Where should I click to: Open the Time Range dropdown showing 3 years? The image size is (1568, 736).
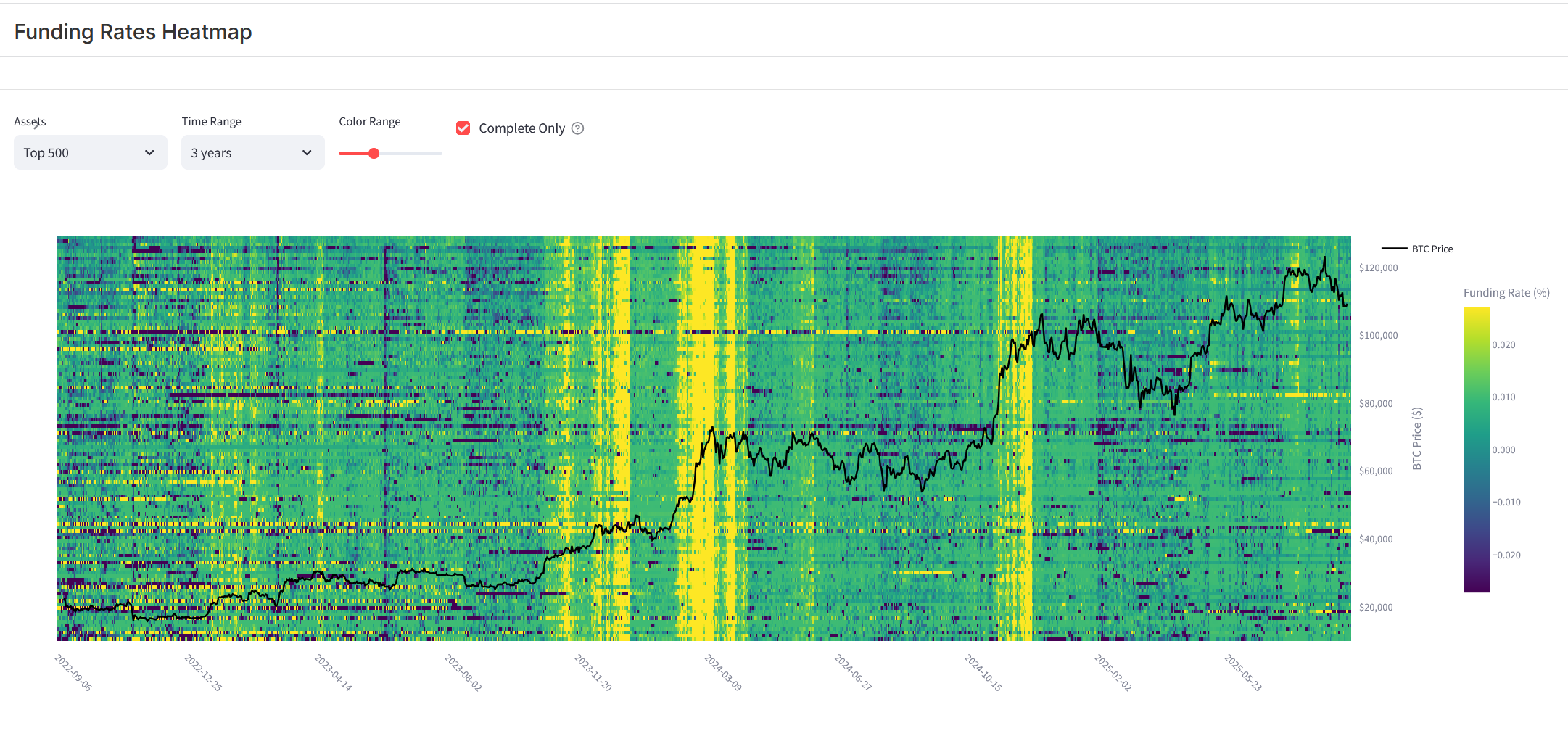click(x=243, y=153)
